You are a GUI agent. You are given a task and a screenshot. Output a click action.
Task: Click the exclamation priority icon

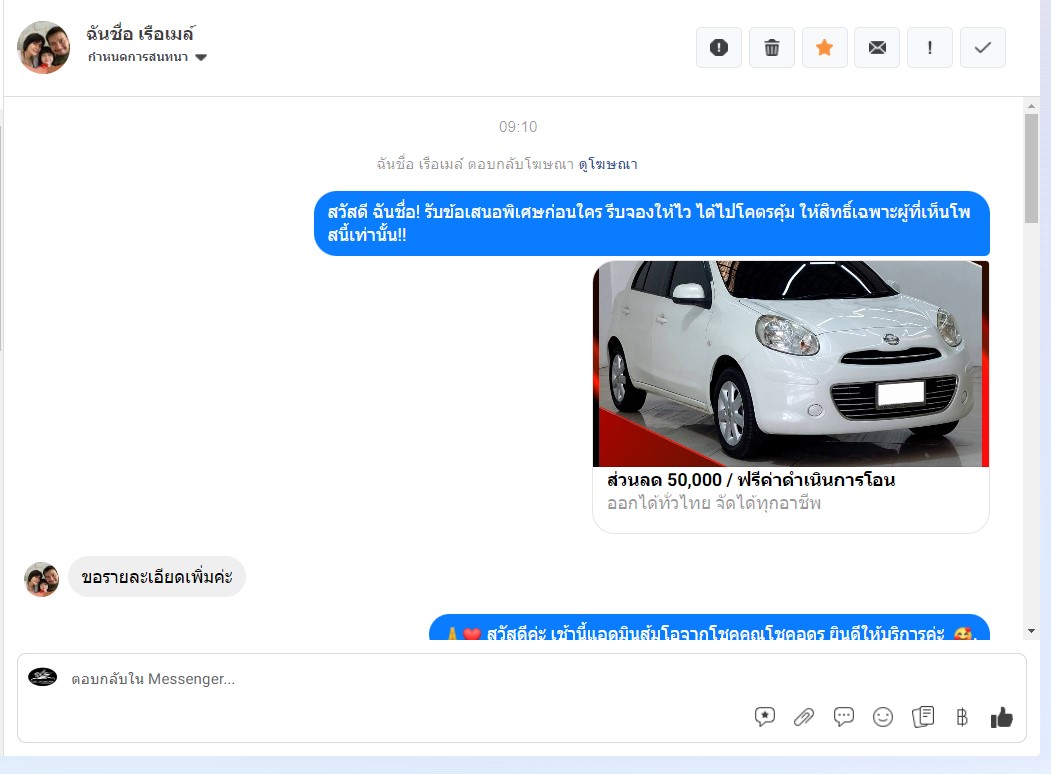[930, 48]
